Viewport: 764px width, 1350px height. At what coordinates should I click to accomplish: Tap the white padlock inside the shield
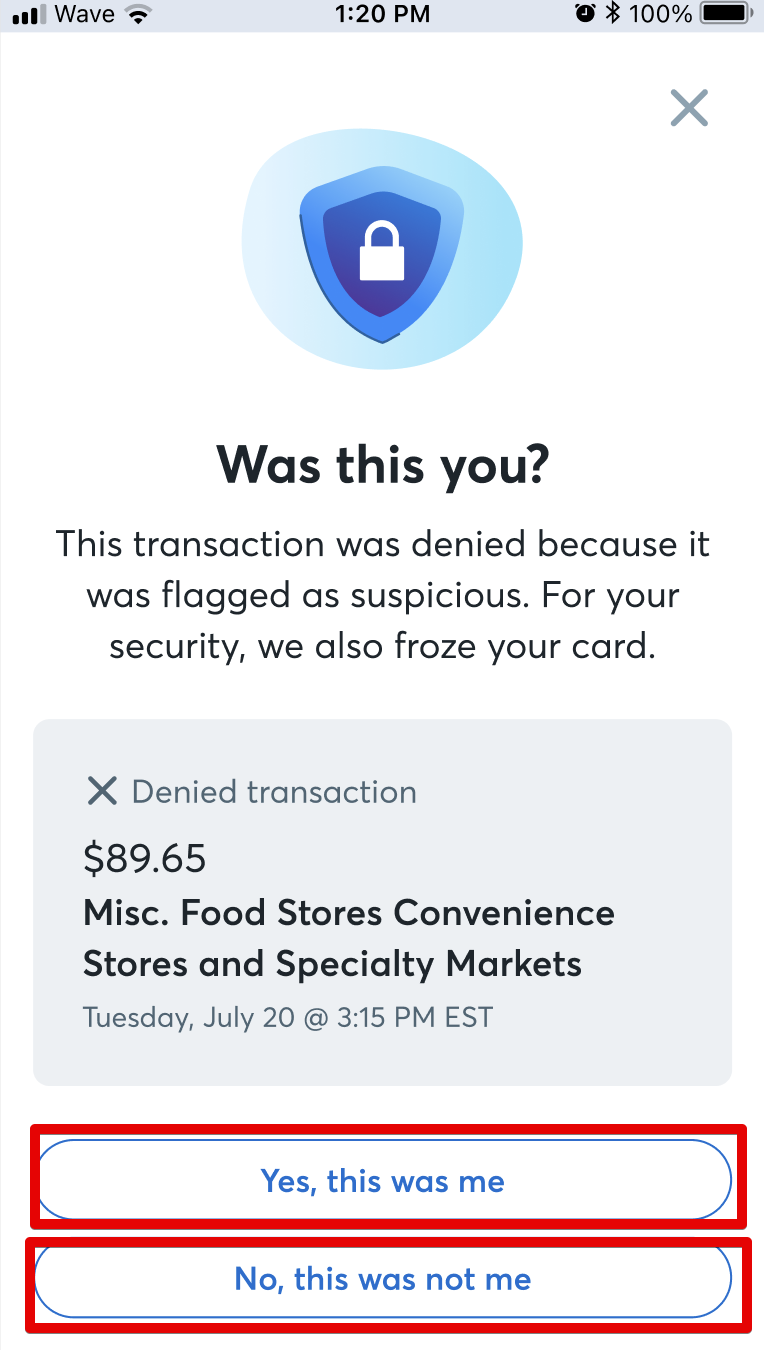coord(382,251)
